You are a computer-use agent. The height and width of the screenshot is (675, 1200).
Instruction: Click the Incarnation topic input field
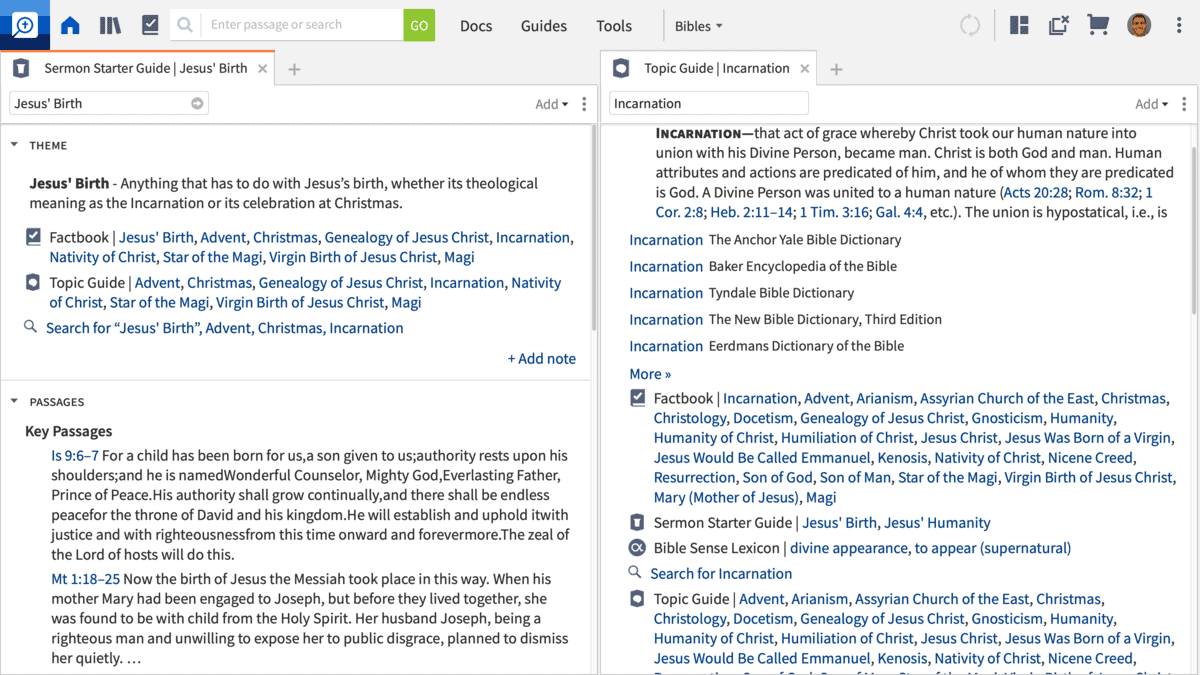pos(708,104)
